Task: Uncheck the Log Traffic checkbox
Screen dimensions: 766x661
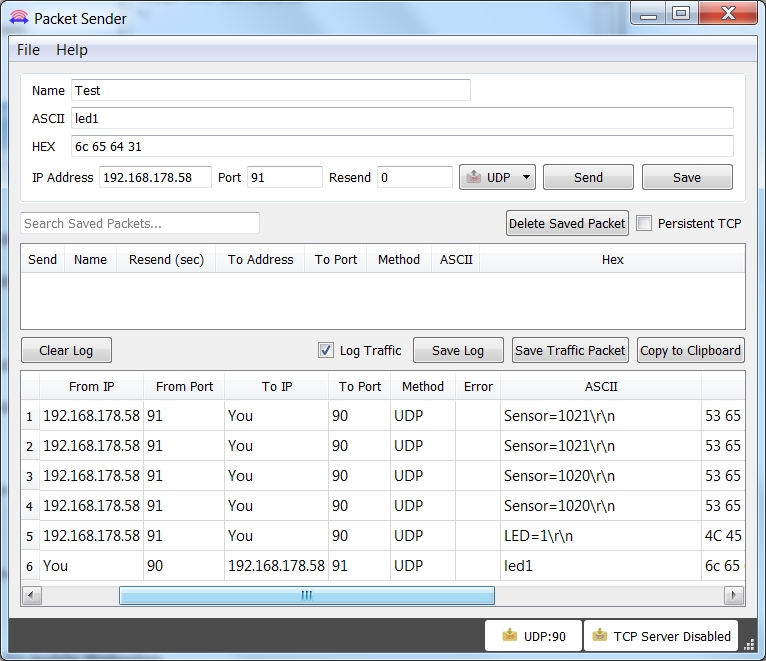Action: pyautogui.click(x=325, y=350)
